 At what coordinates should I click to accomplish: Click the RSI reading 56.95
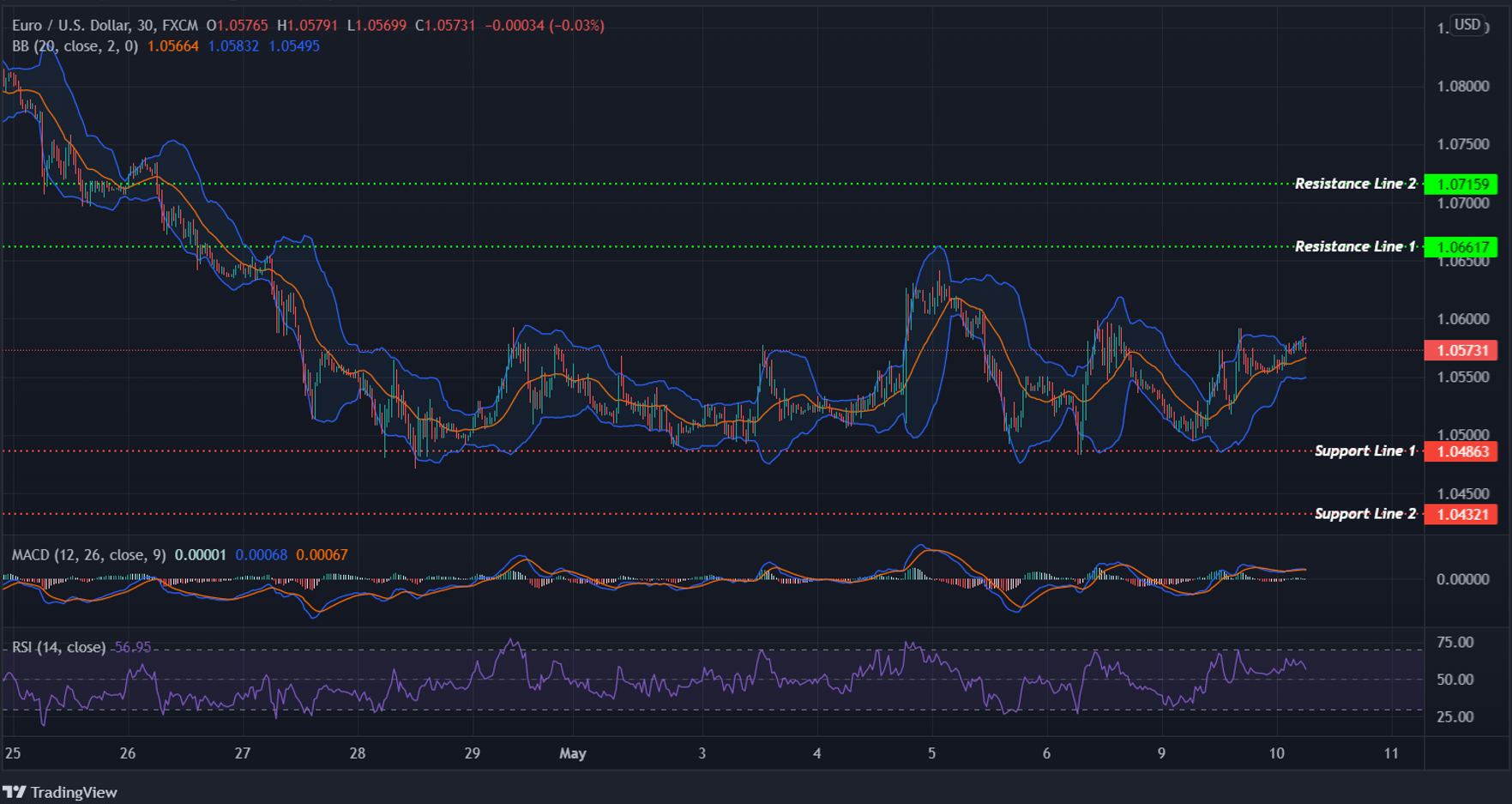[x=134, y=646]
